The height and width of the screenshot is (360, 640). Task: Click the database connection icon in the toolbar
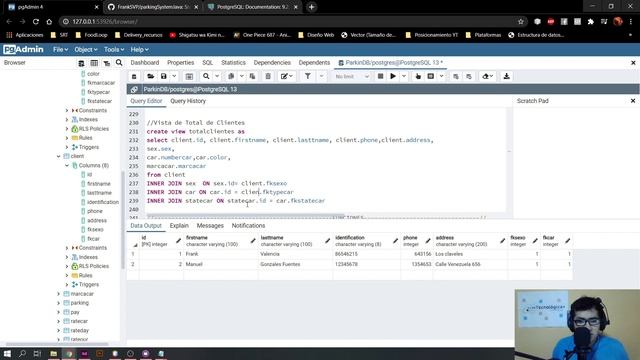click(x=134, y=76)
